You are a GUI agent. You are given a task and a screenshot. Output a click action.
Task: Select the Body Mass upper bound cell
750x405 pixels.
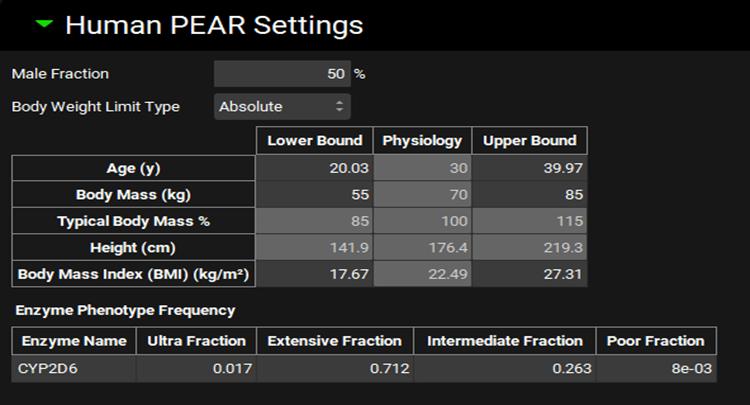tap(529, 194)
